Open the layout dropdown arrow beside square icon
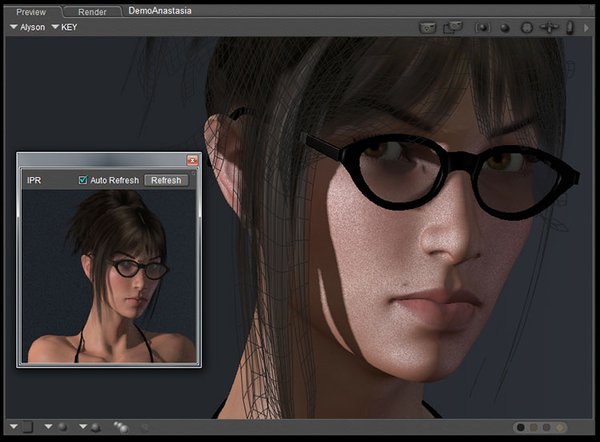600x442 pixels. [x=14, y=426]
